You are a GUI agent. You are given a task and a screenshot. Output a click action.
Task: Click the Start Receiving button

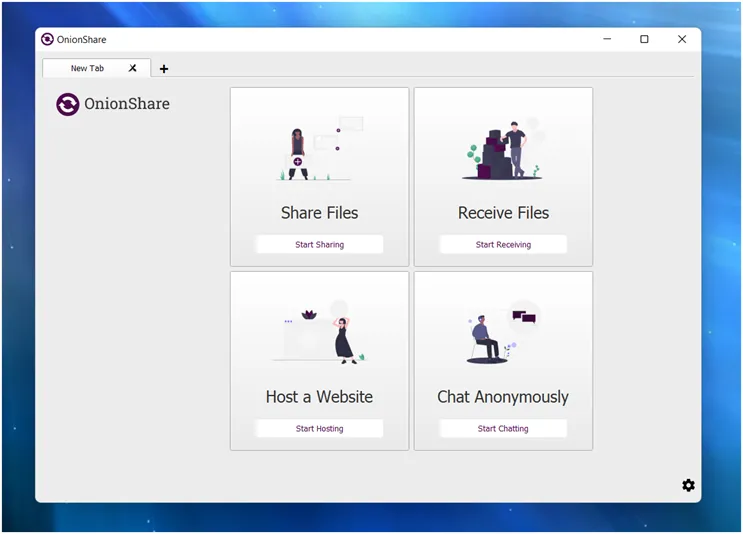(x=503, y=244)
